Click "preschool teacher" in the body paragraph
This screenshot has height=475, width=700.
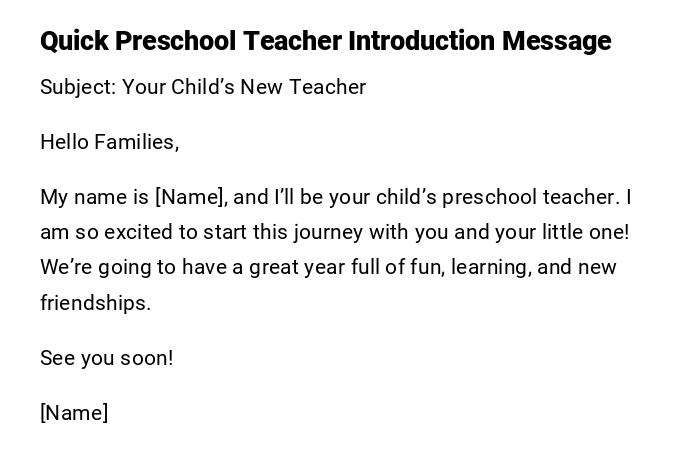tap(528, 197)
